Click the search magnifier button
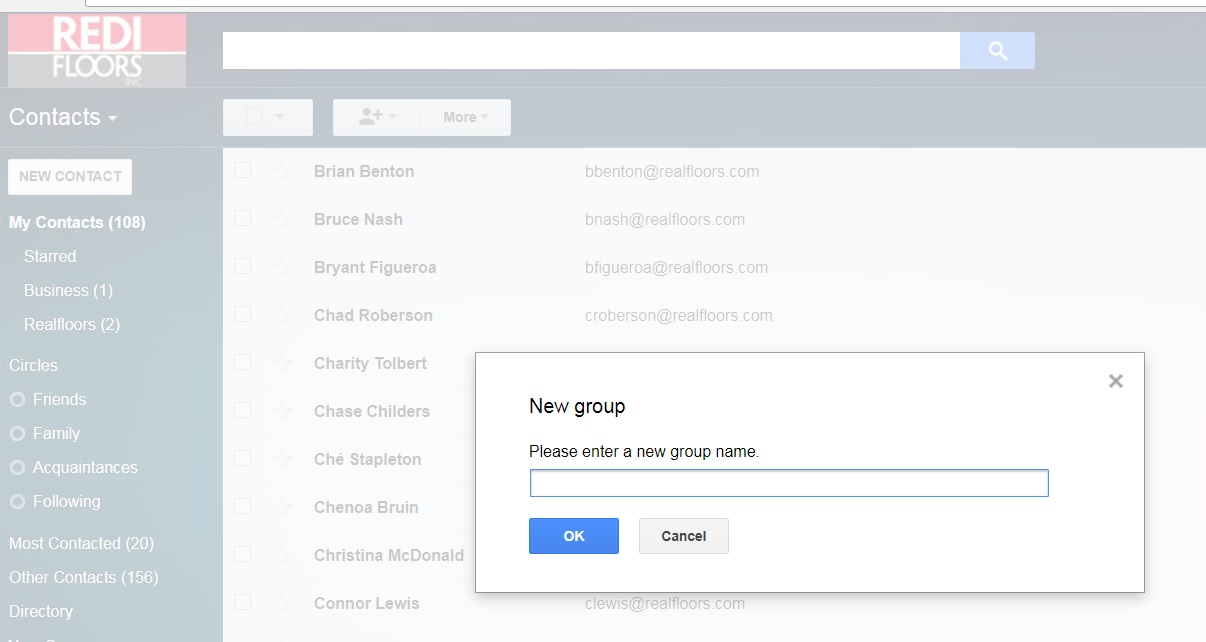The width and height of the screenshot is (1206, 642). (997, 51)
